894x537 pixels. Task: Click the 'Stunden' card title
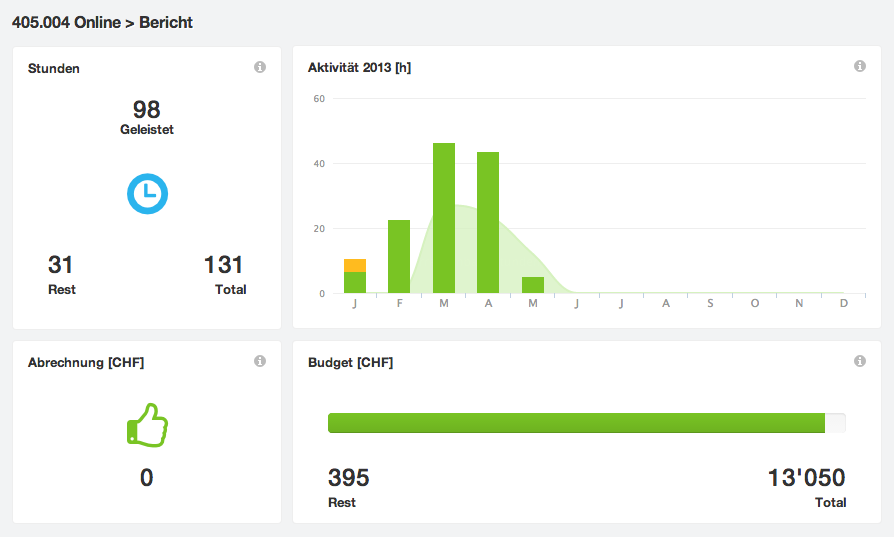coord(54,68)
